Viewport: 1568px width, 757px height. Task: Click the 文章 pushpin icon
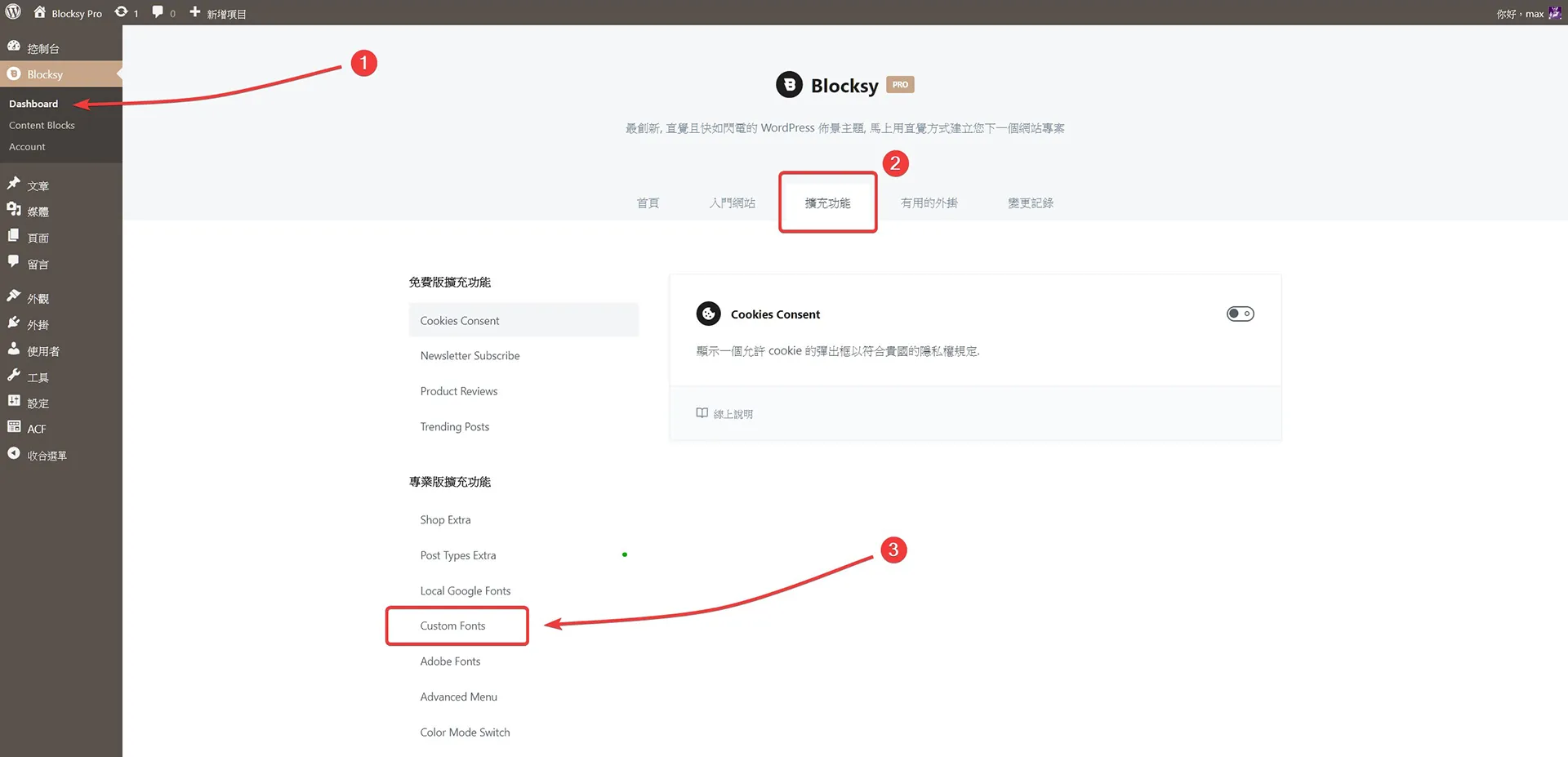14,184
